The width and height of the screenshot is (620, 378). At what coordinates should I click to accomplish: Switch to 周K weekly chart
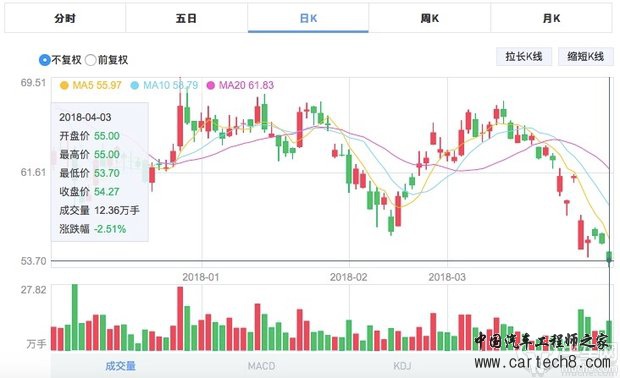click(x=429, y=18)
